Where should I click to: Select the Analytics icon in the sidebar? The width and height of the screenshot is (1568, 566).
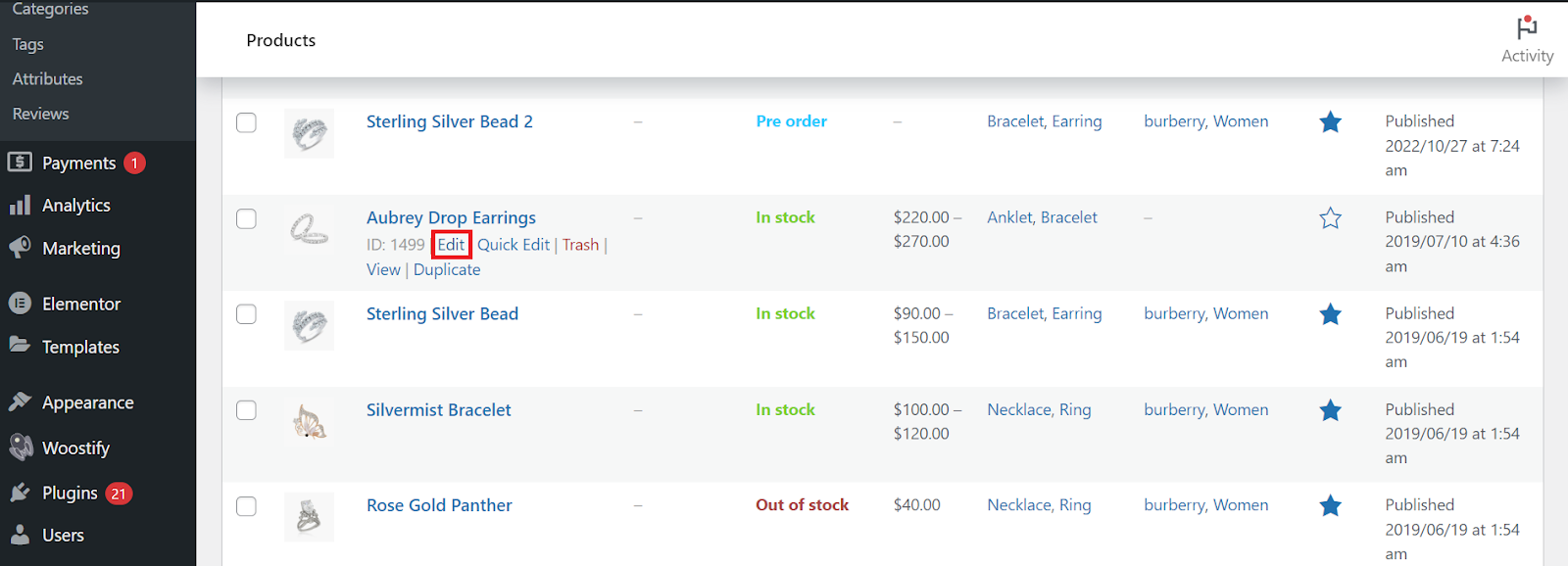pos(21,205)
